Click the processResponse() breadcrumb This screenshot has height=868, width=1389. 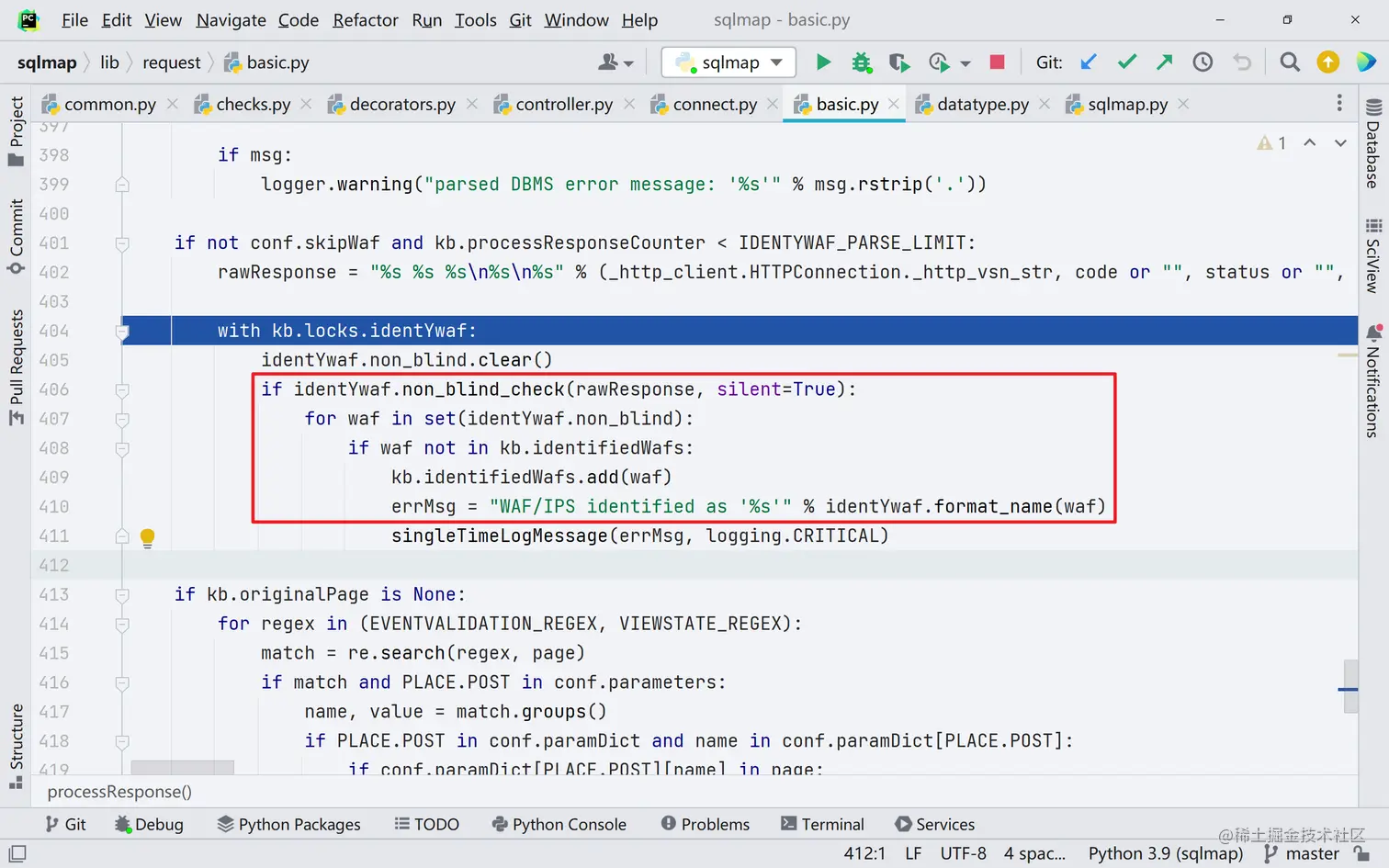pyautogui.click(x=119, y=792)
